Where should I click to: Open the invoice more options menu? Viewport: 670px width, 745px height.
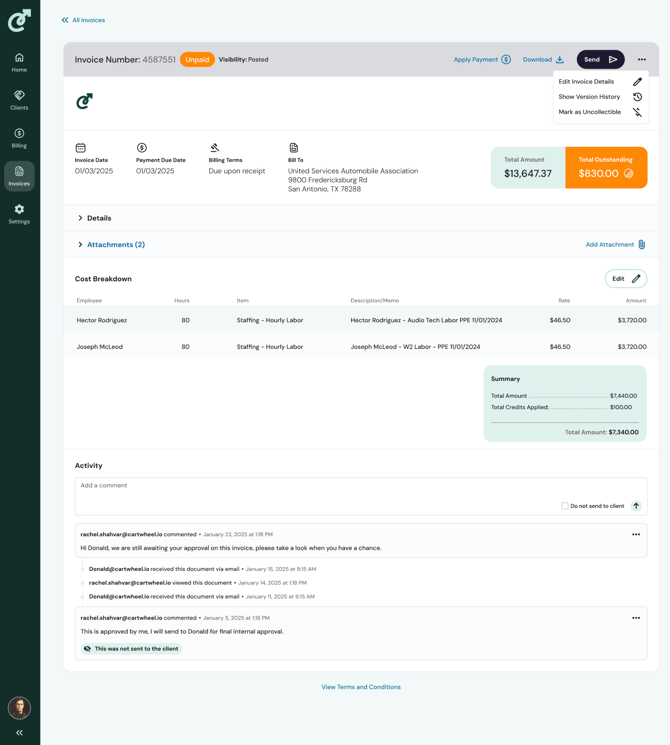point(642,60)
